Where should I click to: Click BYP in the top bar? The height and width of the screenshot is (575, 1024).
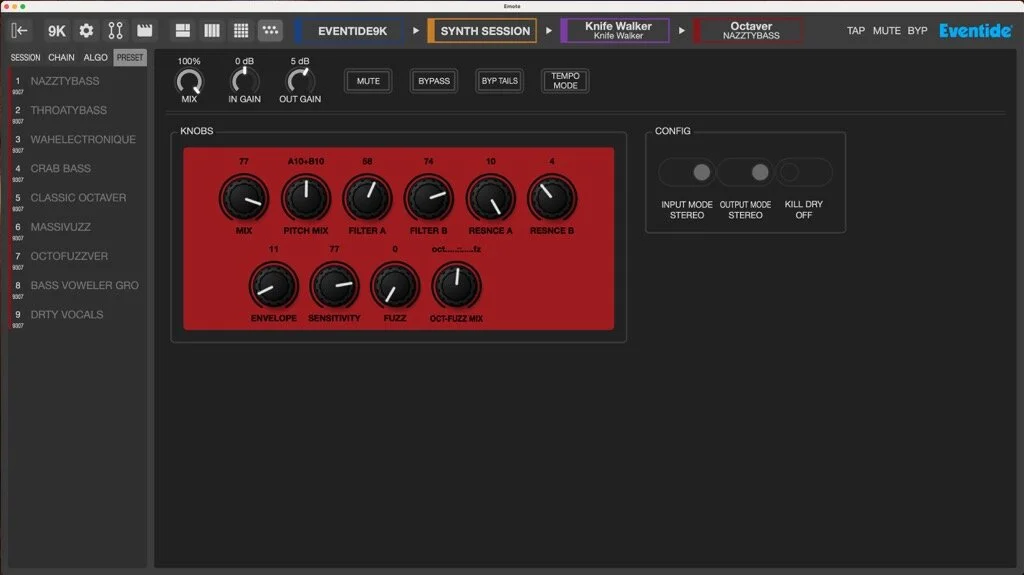917,31
